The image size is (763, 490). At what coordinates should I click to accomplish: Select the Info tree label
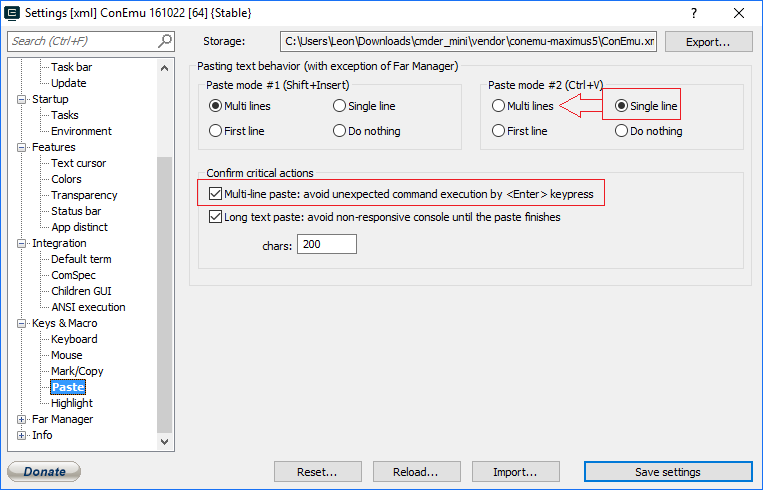click(x=42, y=436)
